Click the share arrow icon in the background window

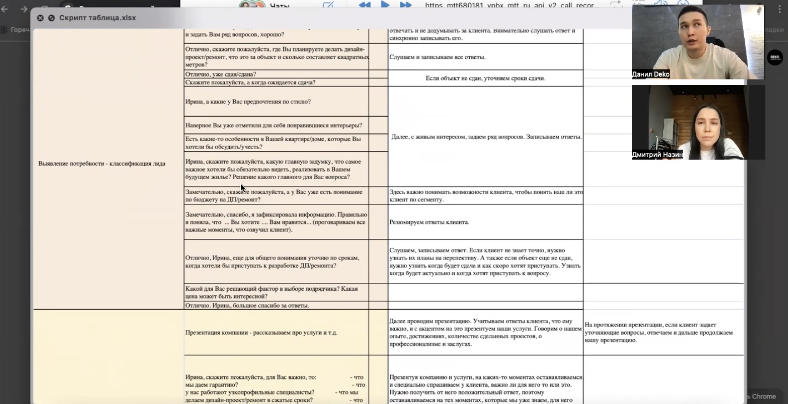tap(616, 5)
